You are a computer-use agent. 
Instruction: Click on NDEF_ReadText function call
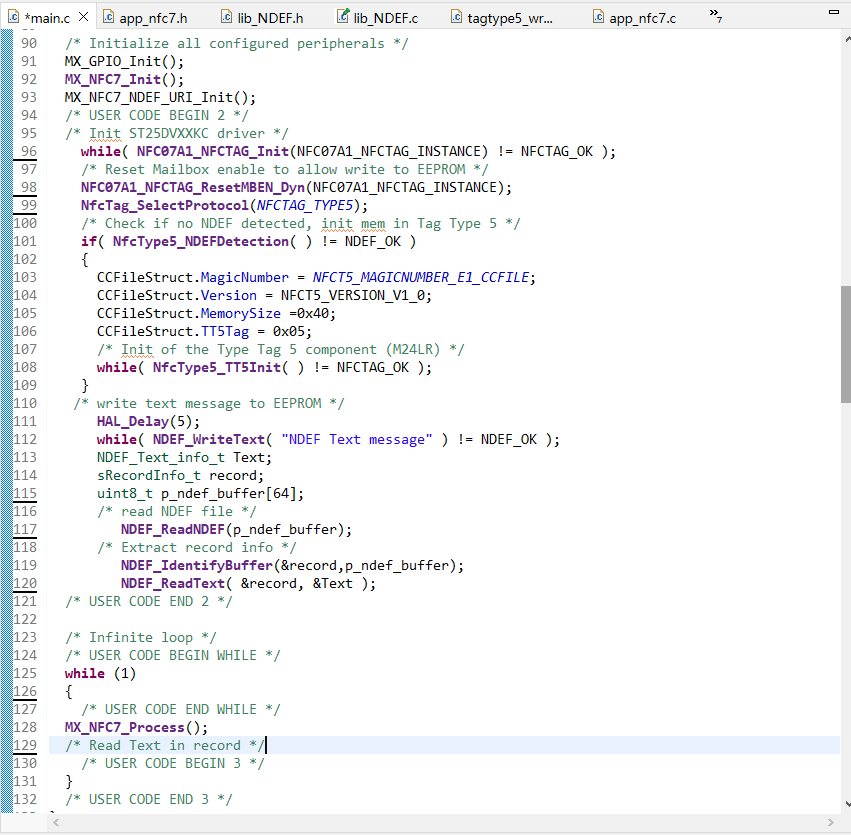[x=173, y=583]
